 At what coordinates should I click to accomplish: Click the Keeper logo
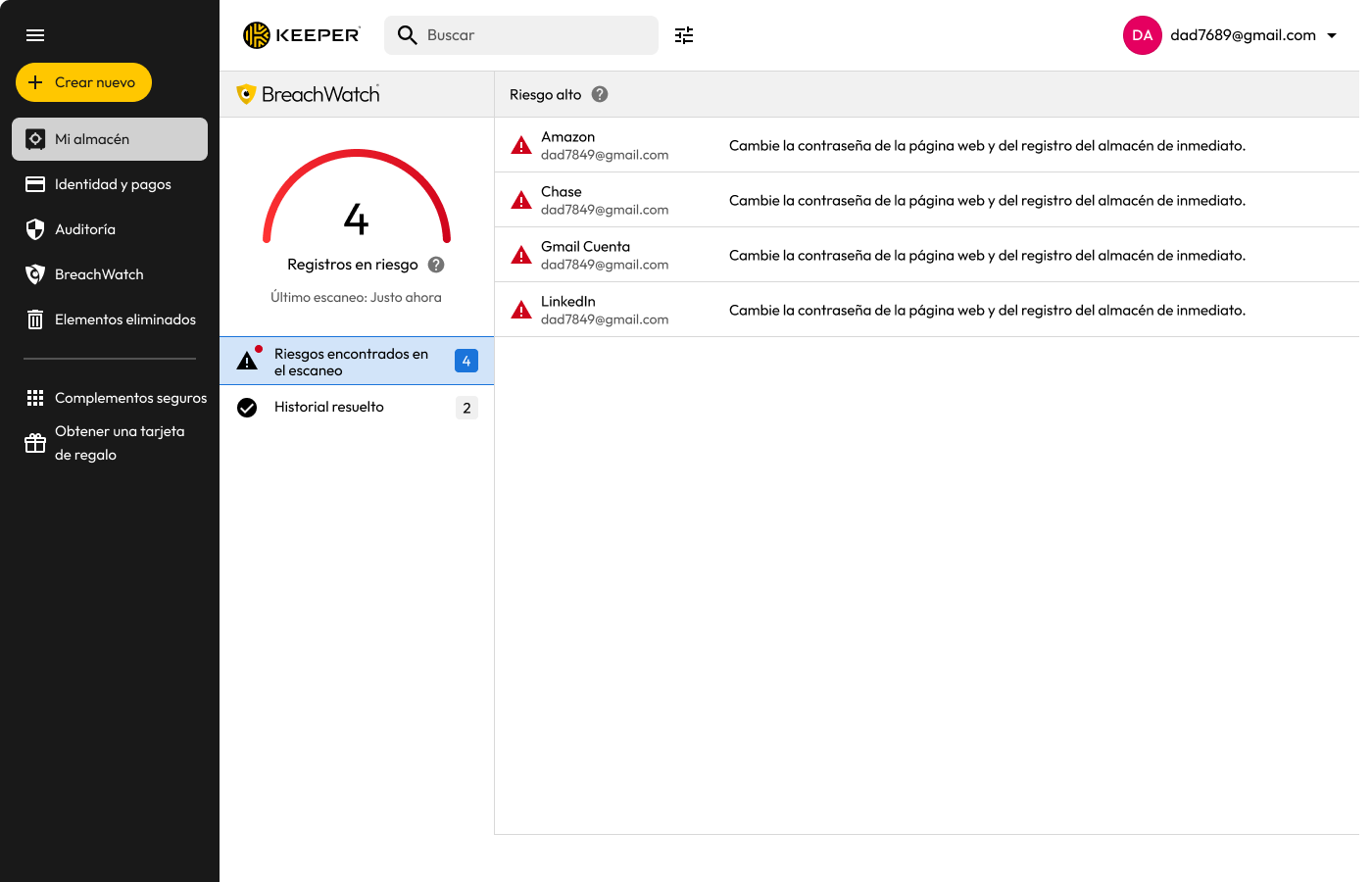tap(302, 35)
